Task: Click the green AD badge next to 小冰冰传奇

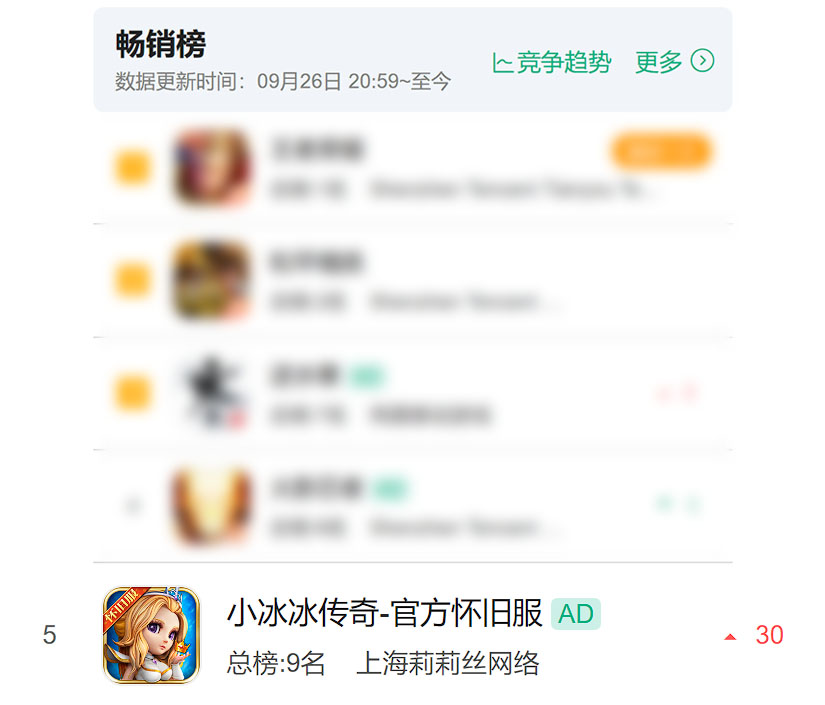Action: 576,614
